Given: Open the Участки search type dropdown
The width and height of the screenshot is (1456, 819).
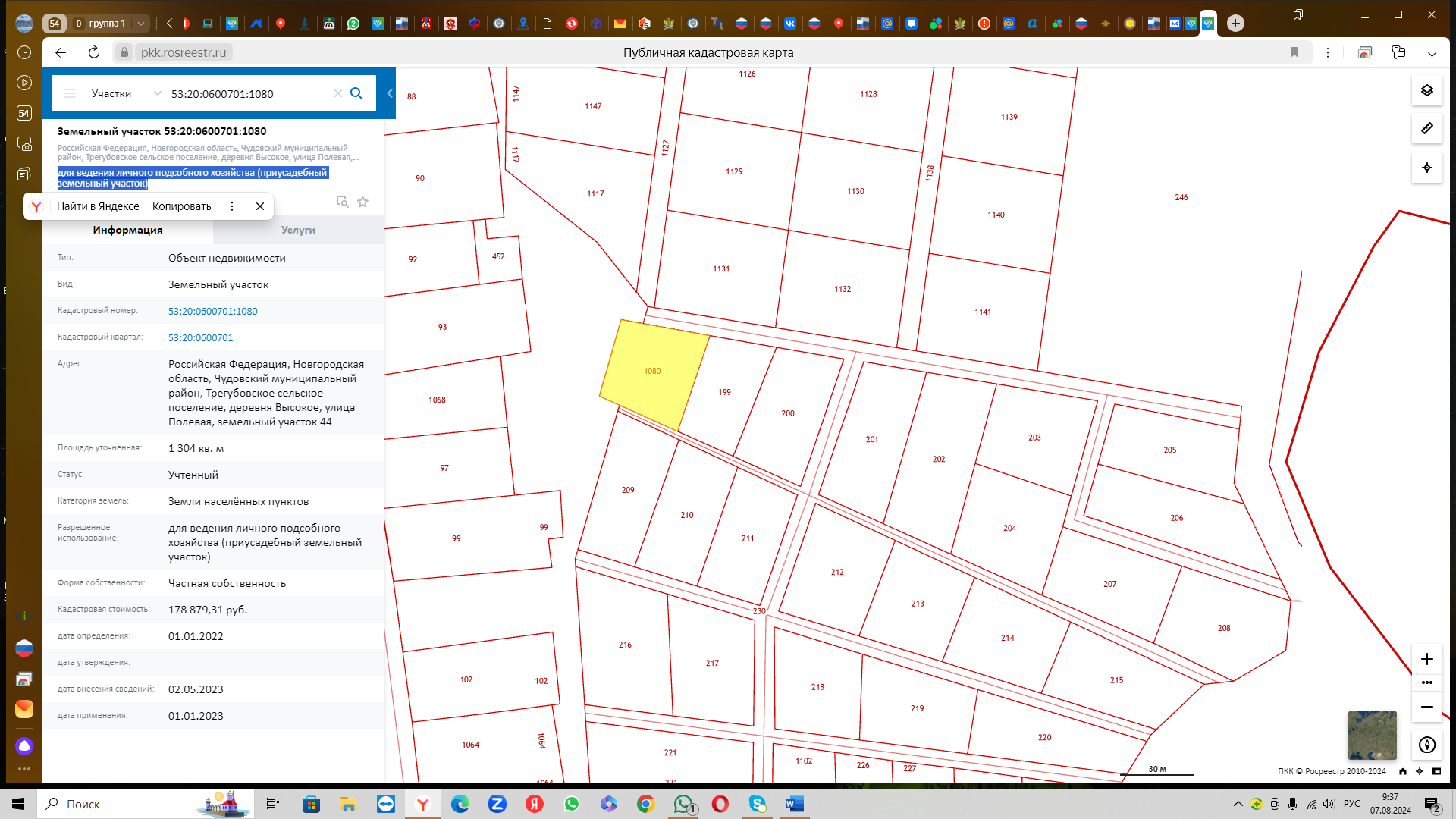Looking at the screenshot, I should pos(125,93).
